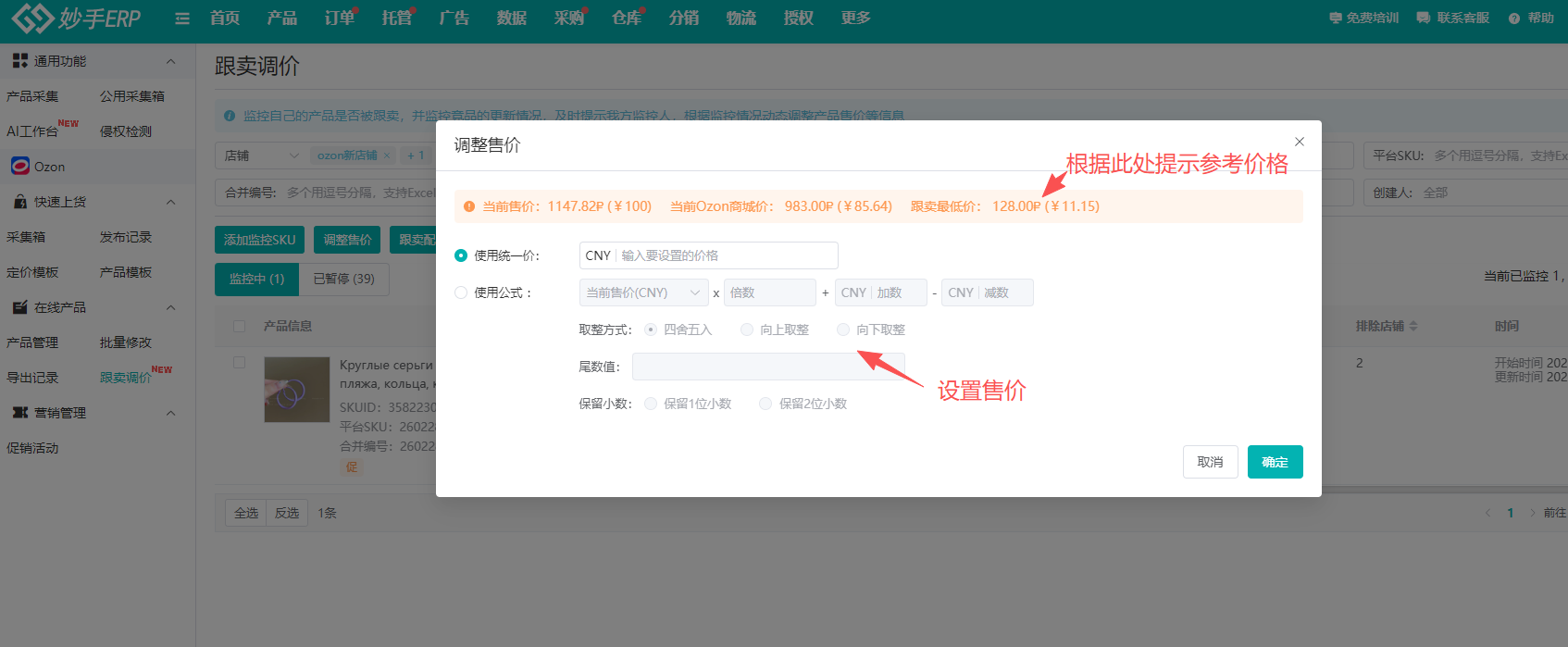Select the 使用统一价 radio option
Image resolution: width=1568 pixels, height=647 pixels.
461,255
